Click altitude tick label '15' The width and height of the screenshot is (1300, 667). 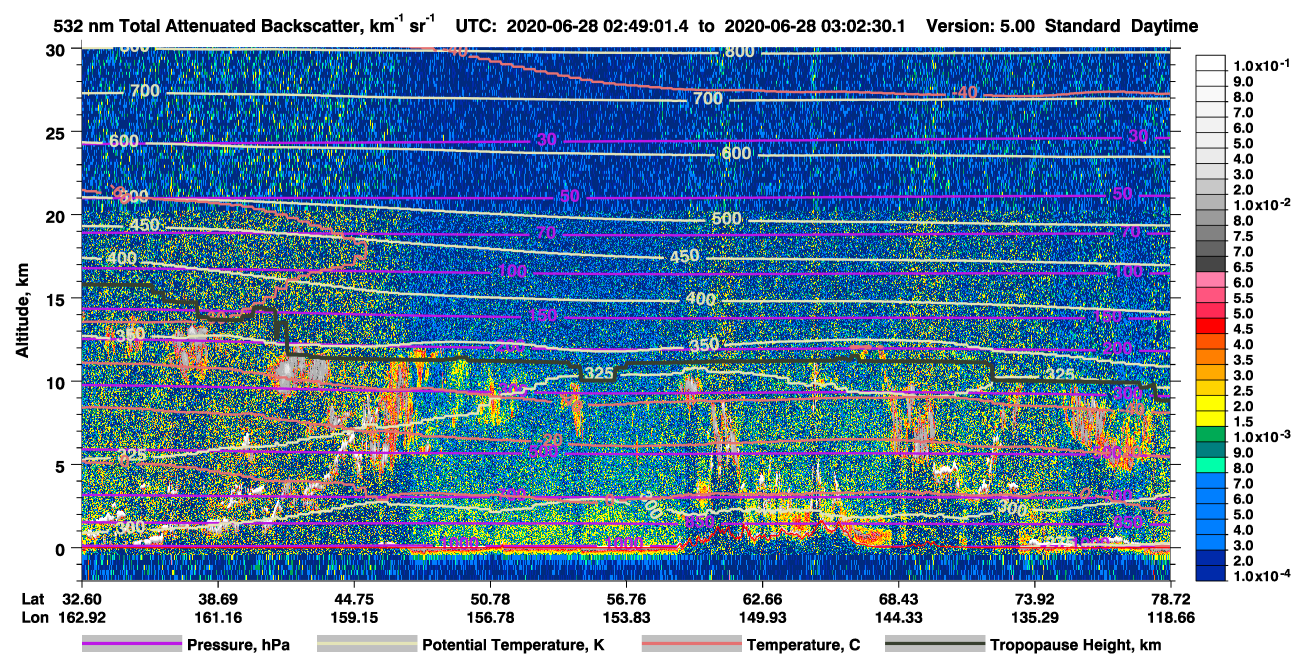coord(57,298)
